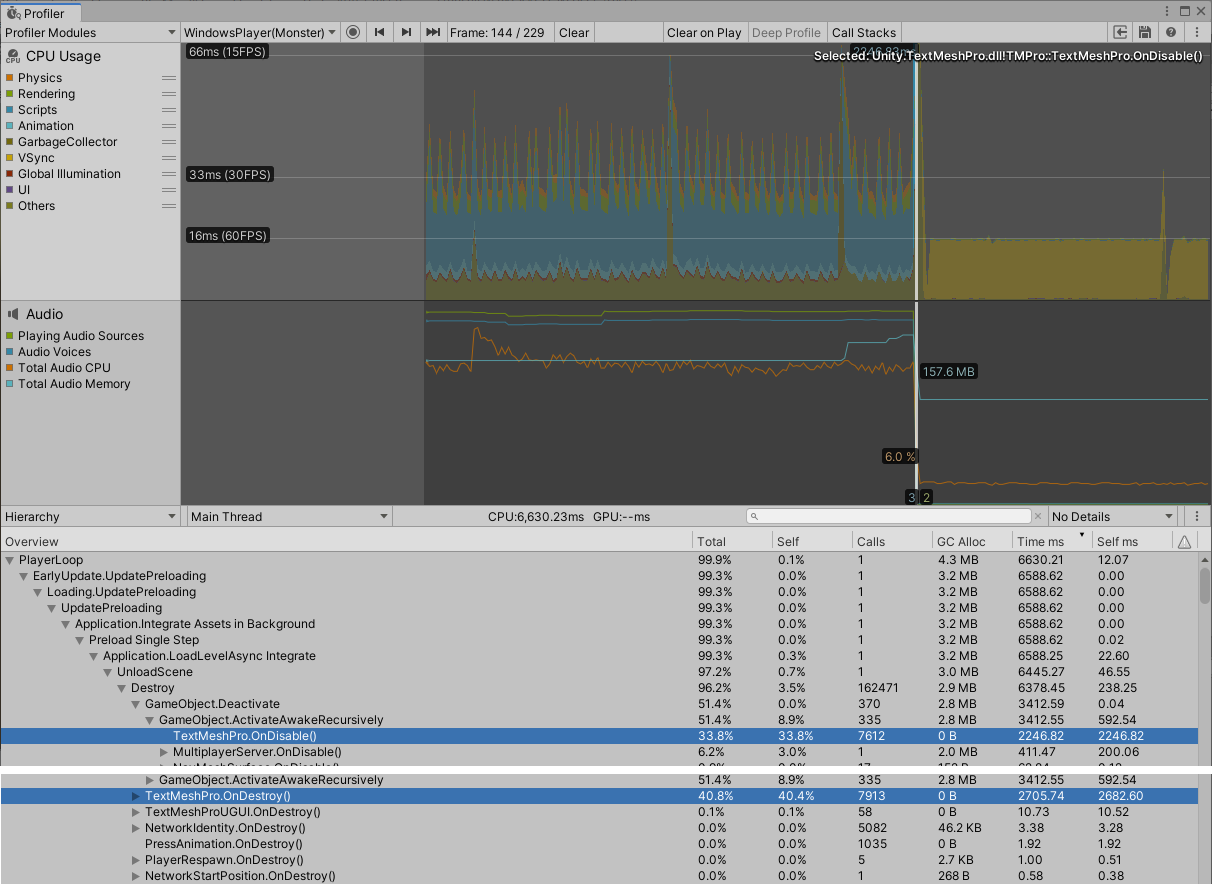Click the GarbageCollector color swatch

coord(11,141)
